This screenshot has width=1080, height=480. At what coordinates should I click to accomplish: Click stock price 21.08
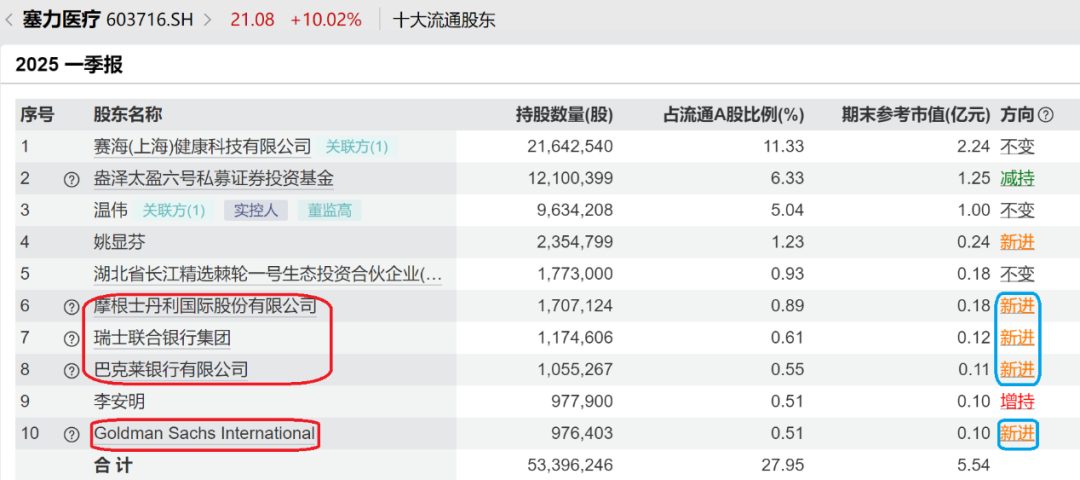252,20
